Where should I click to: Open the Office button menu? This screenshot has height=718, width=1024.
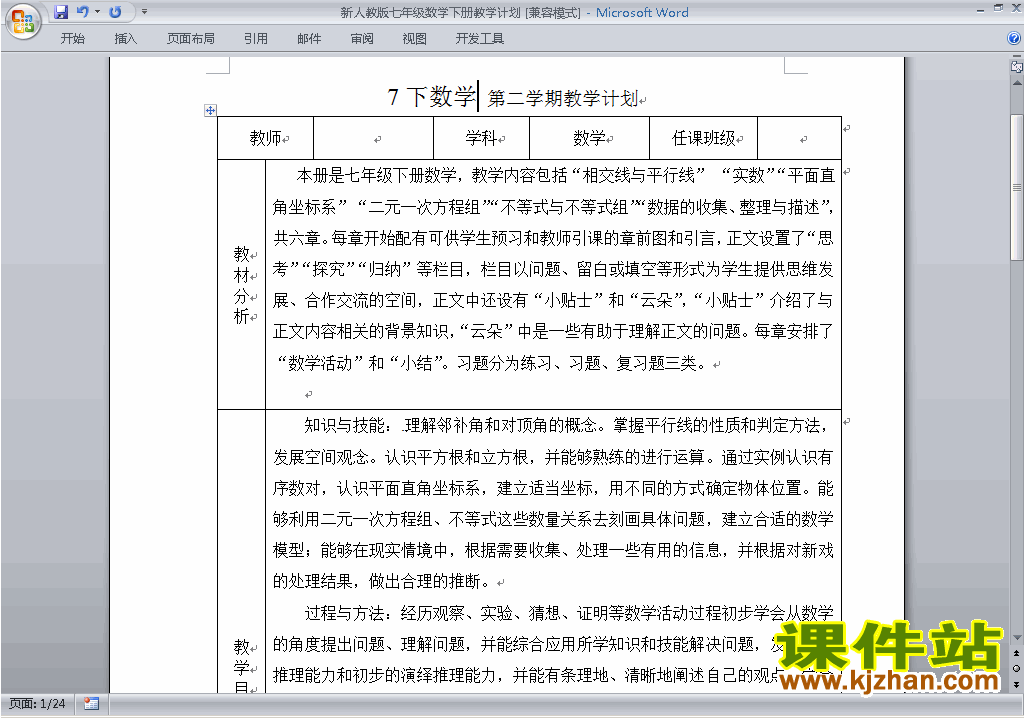(x=23, y=22)
